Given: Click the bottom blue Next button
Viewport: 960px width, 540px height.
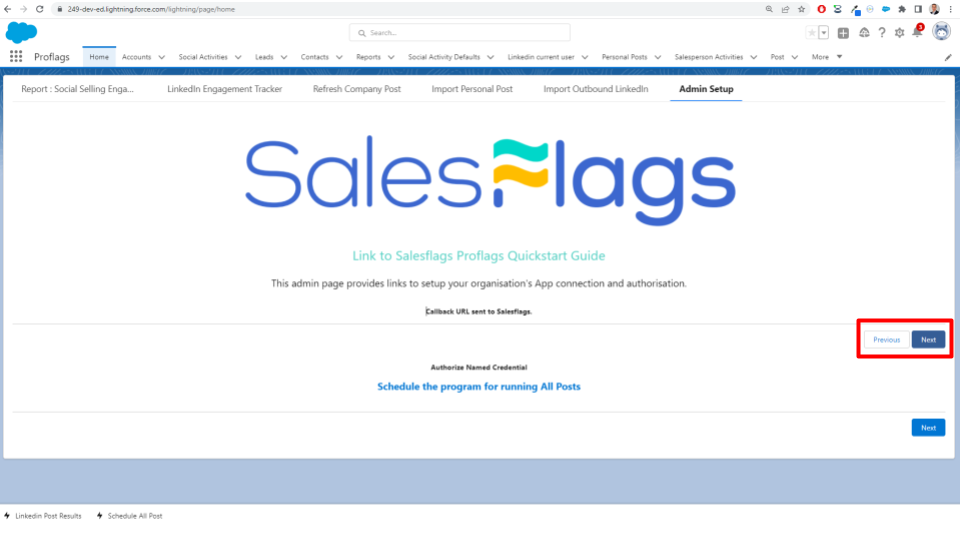Looking at the screenshot, I should click(x=928, y=428).
